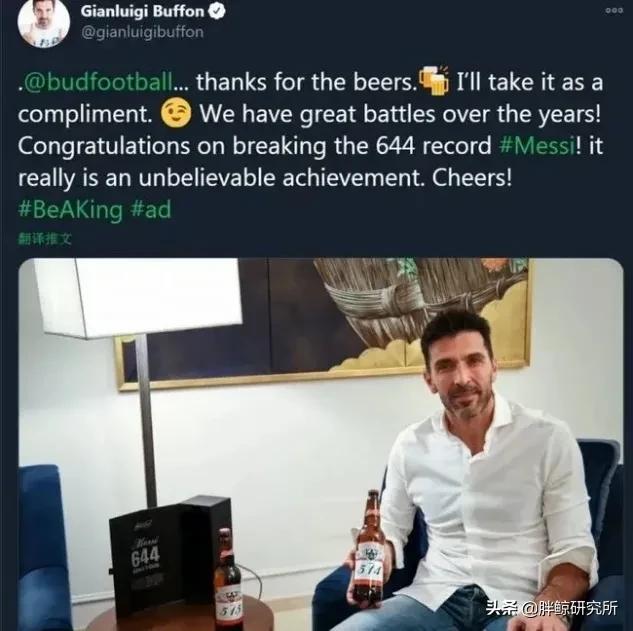
Task: Click the beer mugs emoji
Action: pos(434,80)
